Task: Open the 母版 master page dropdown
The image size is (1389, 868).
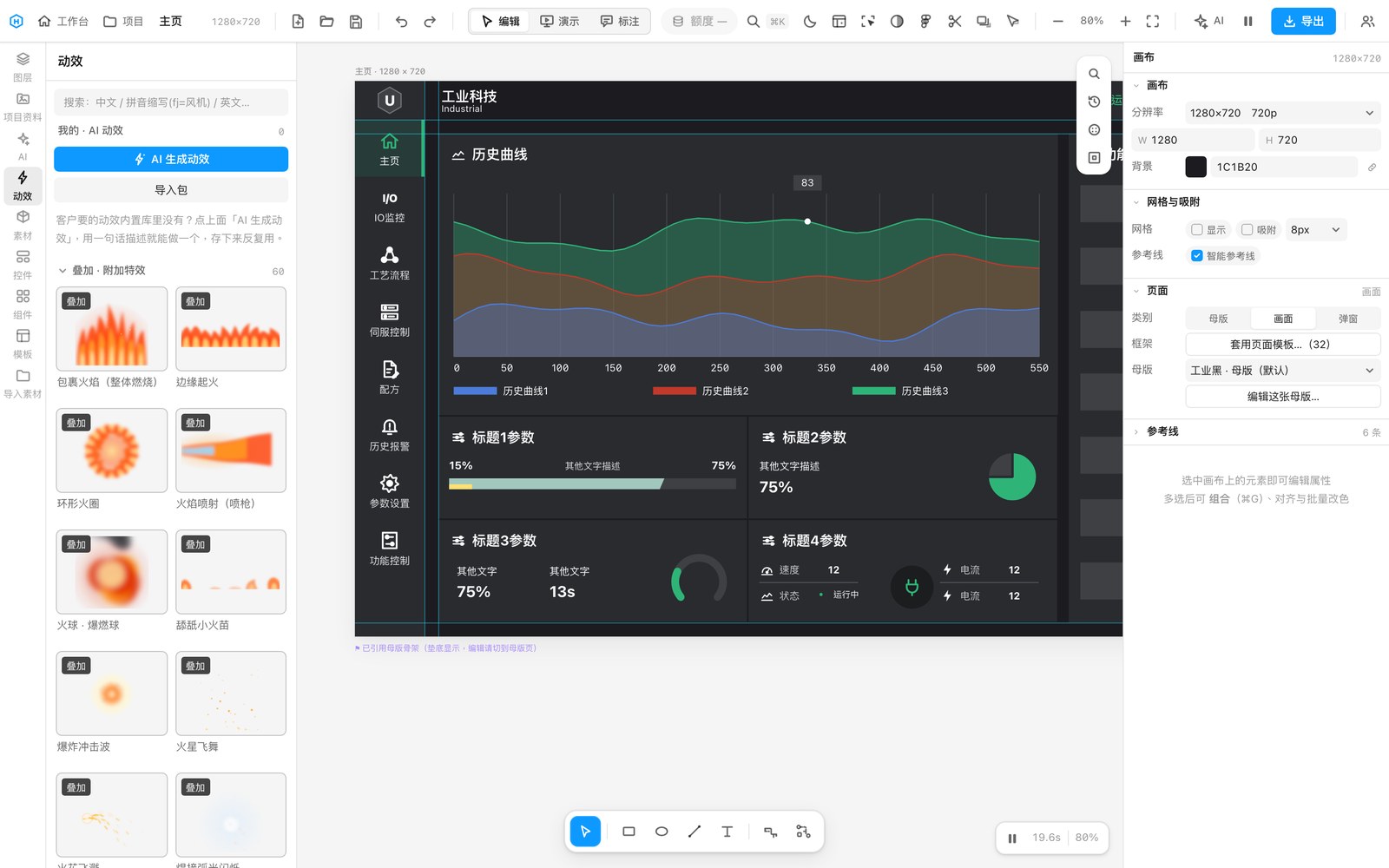Action: pos(1282,371)
